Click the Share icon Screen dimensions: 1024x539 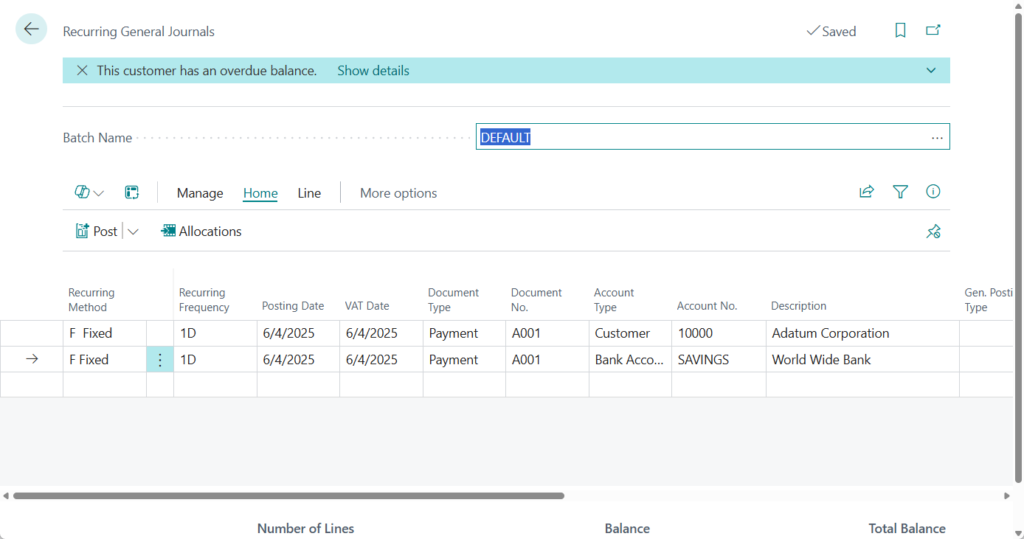(866, 192)
